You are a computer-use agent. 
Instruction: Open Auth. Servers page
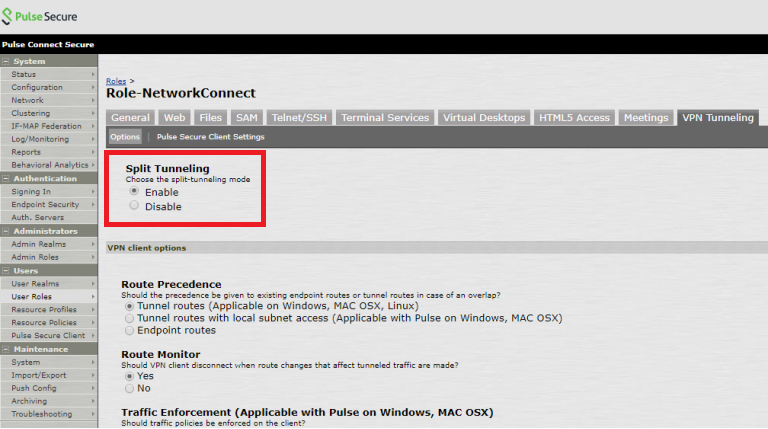point(48,217)
